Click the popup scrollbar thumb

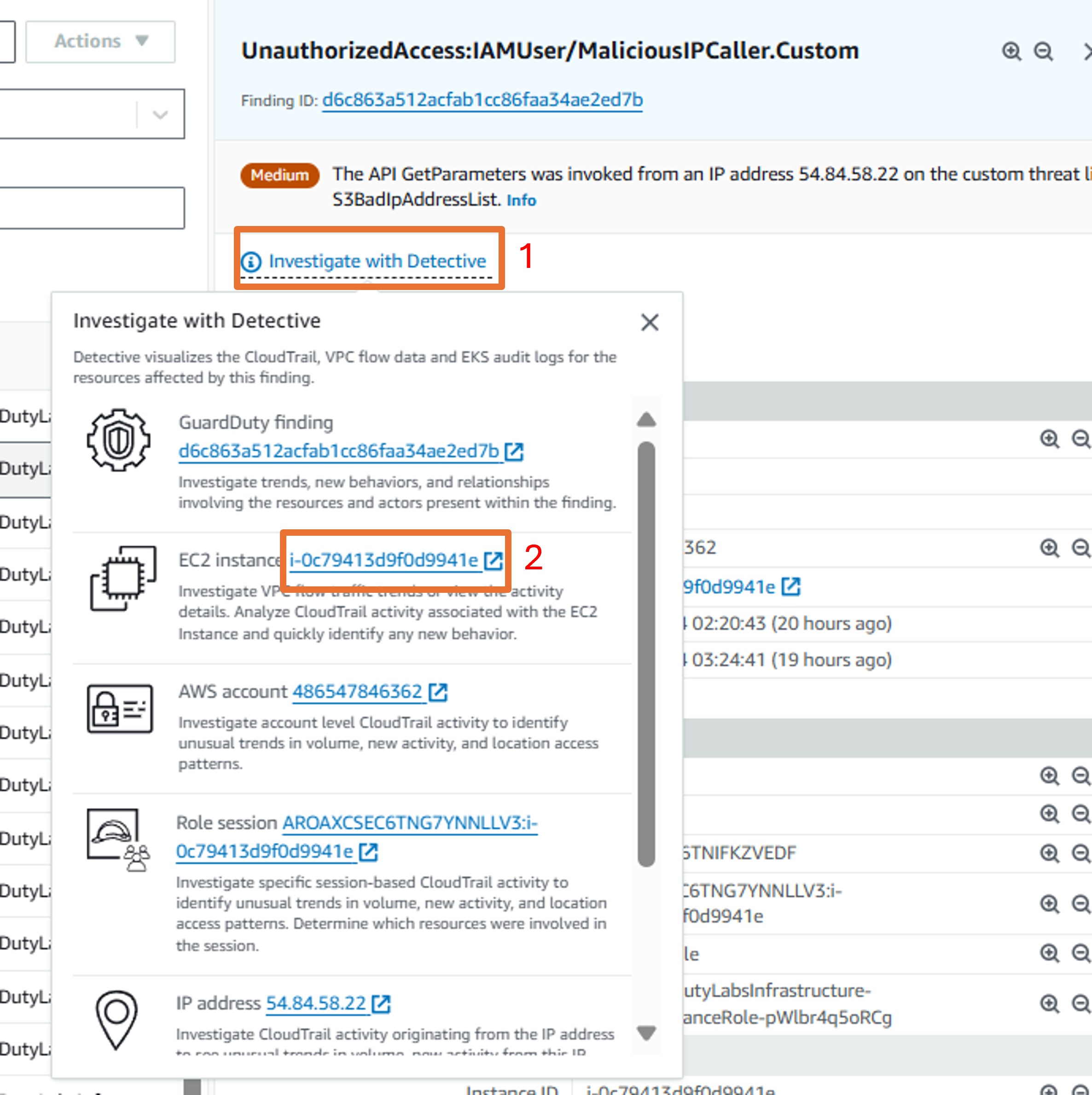[646, 655]
